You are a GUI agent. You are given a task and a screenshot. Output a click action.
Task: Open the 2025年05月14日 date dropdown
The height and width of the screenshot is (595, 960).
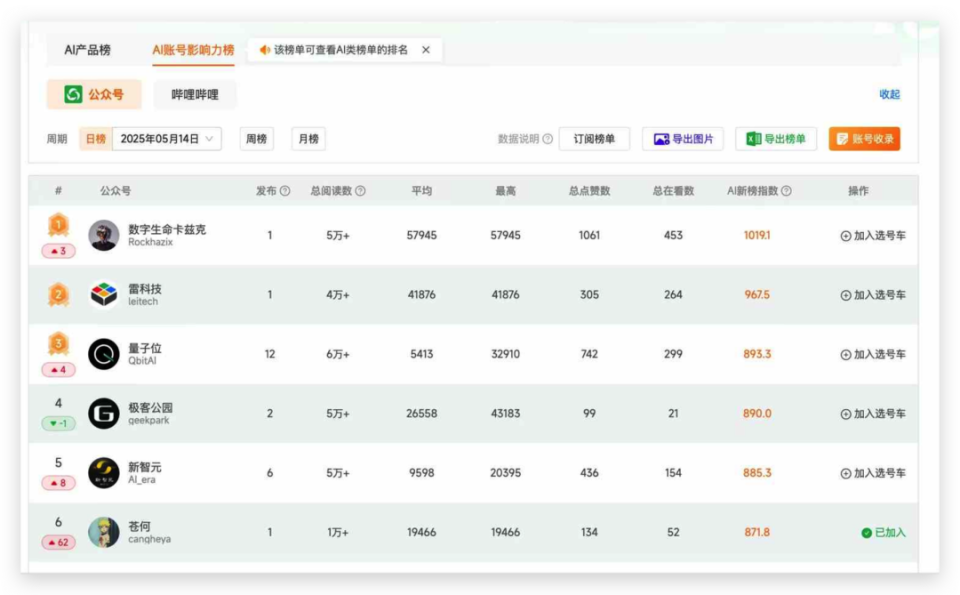(x=167, y=139)
